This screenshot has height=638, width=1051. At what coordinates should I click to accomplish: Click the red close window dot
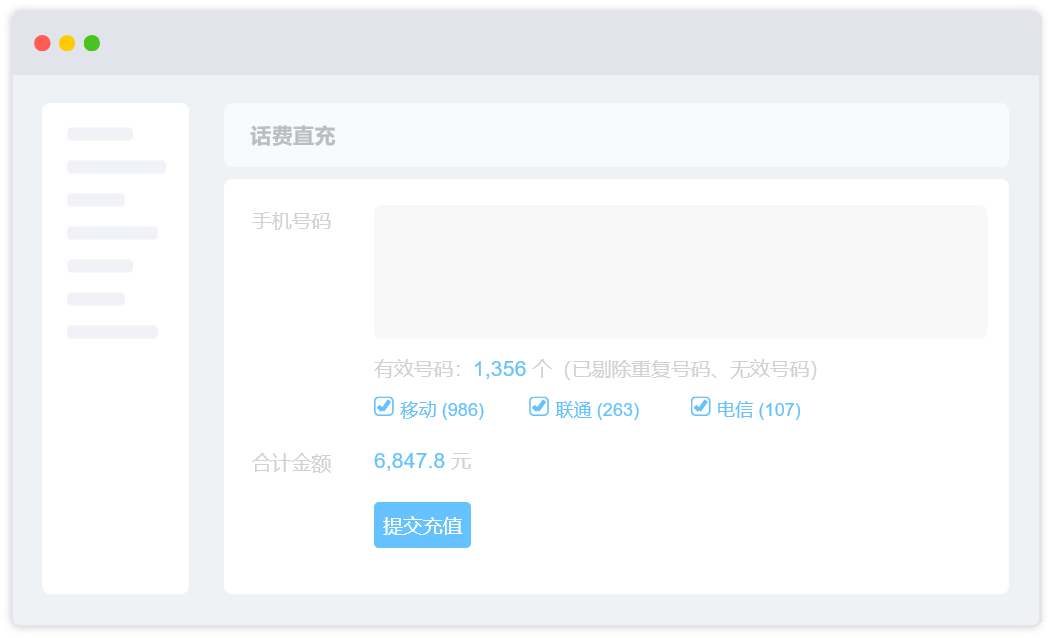click(42, 43)
